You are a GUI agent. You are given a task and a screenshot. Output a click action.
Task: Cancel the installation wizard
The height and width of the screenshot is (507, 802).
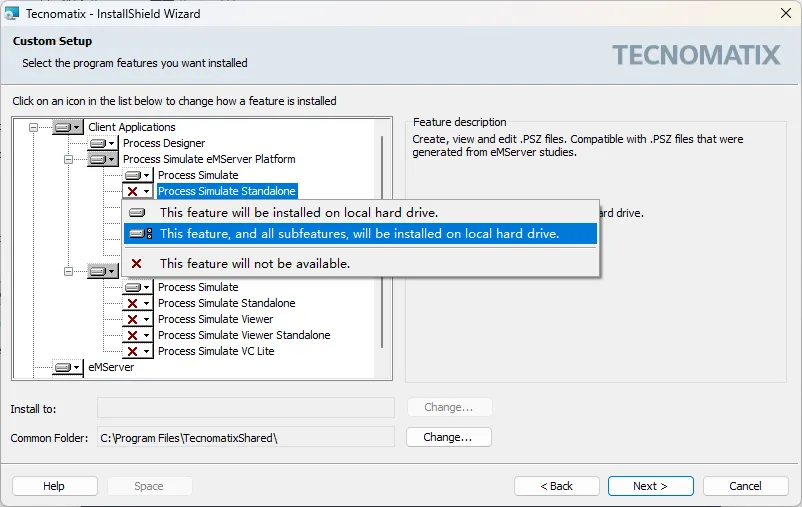tap(745, 486)
